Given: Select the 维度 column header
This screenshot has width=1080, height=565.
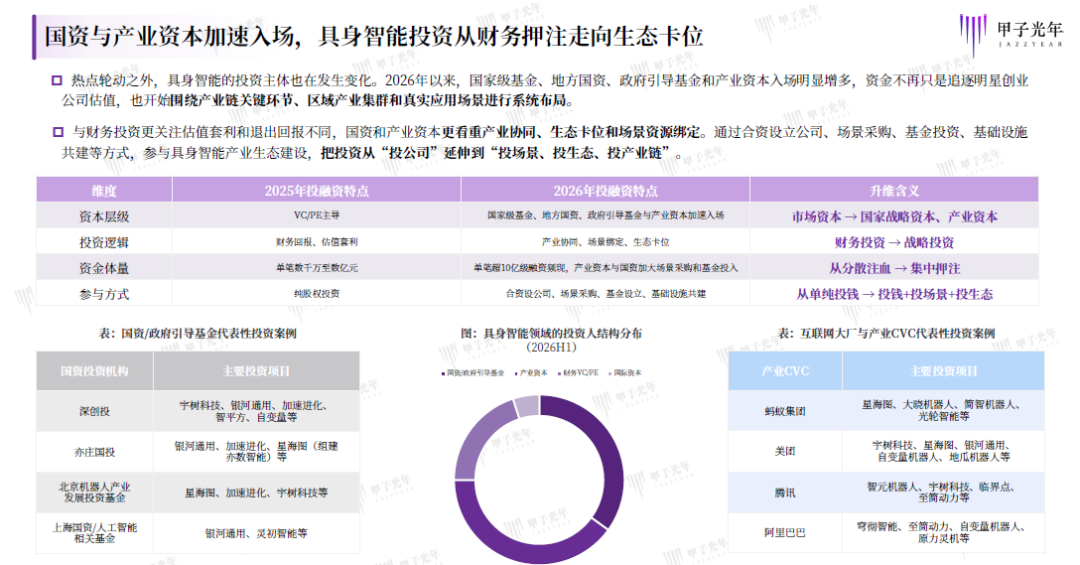Looking at the screenshot, I should pyautogui.click(x=104, y=191).
